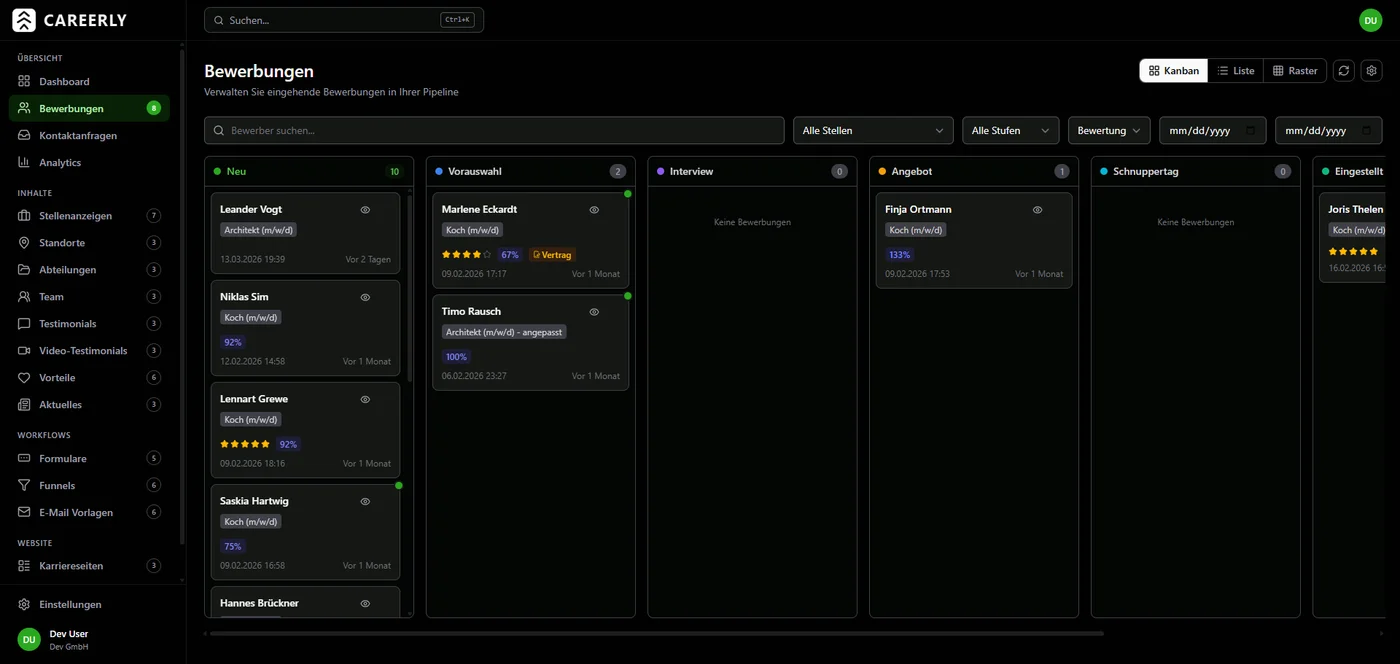Open Leander Vogt application card
Image resolution: width=1400 pixels, height=664 pixels.
[305, 233]
